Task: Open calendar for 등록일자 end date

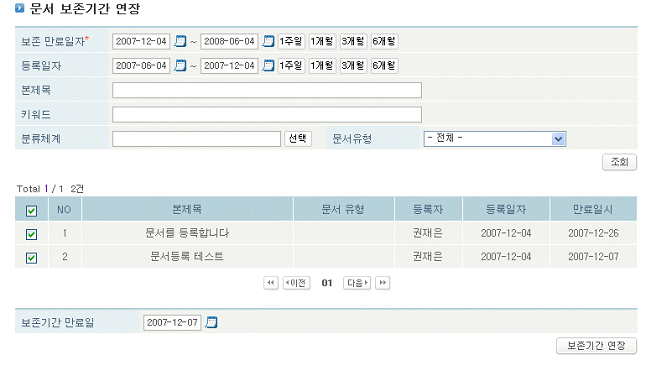Action: tap(268, 65)
